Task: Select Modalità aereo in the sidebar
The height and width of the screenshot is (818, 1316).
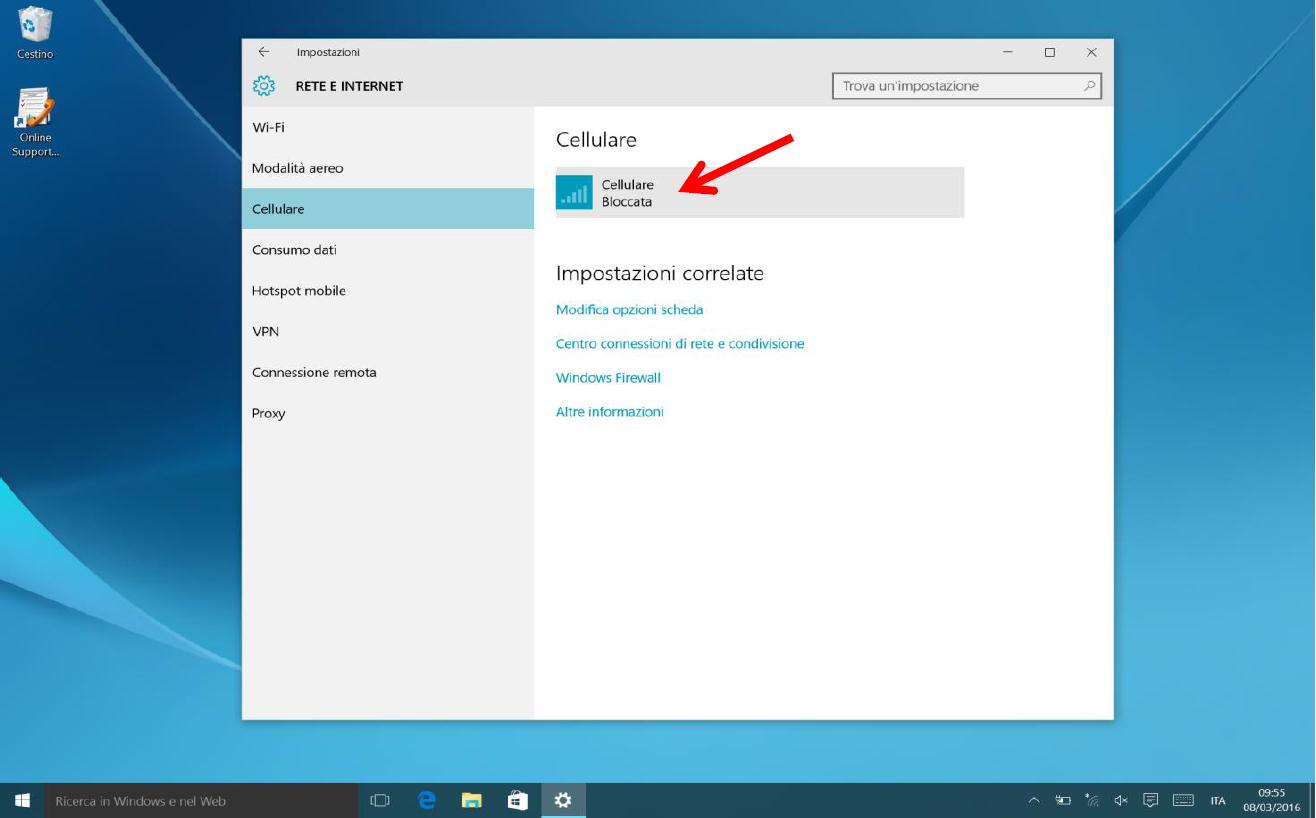Action: [x=388, y=168]
